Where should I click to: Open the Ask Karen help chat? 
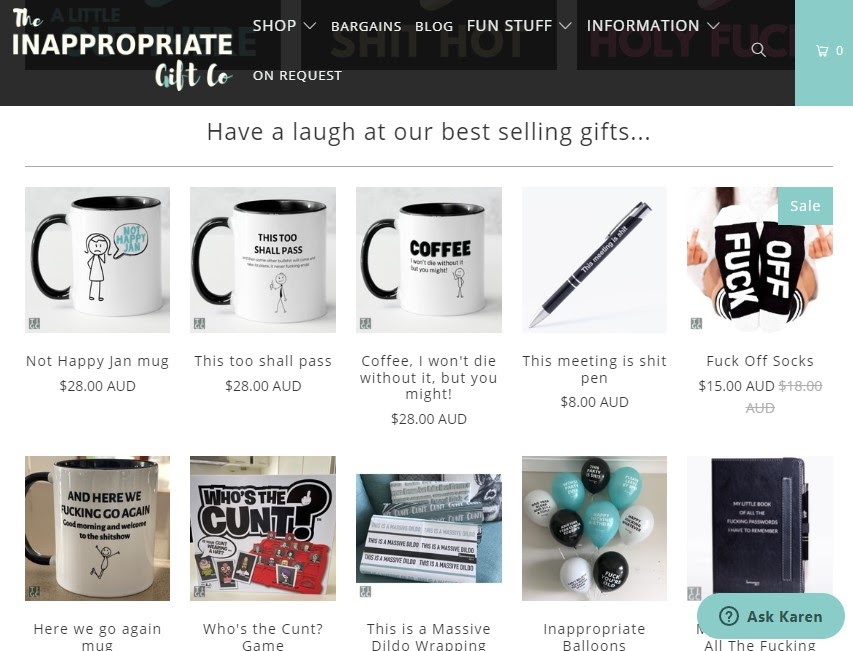(x=771, y=616)
